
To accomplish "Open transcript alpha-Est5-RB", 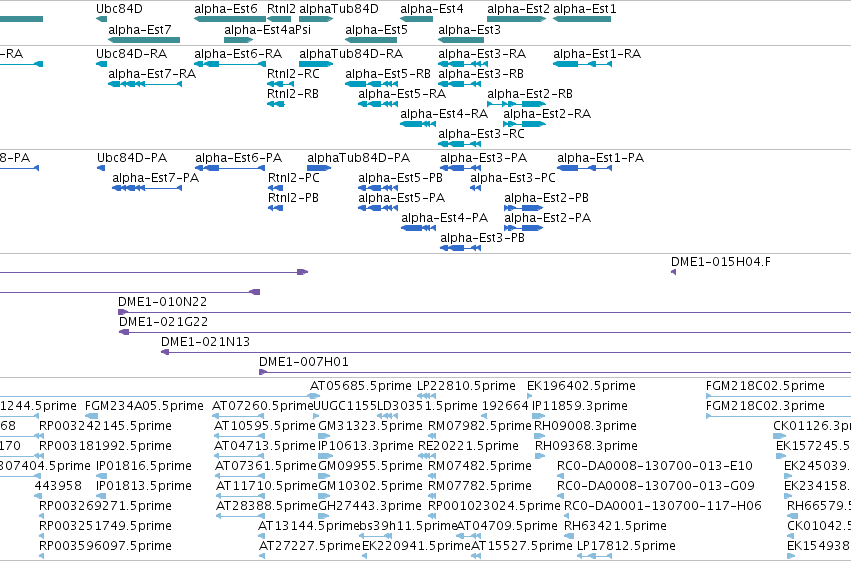I will tap(388, 74).
